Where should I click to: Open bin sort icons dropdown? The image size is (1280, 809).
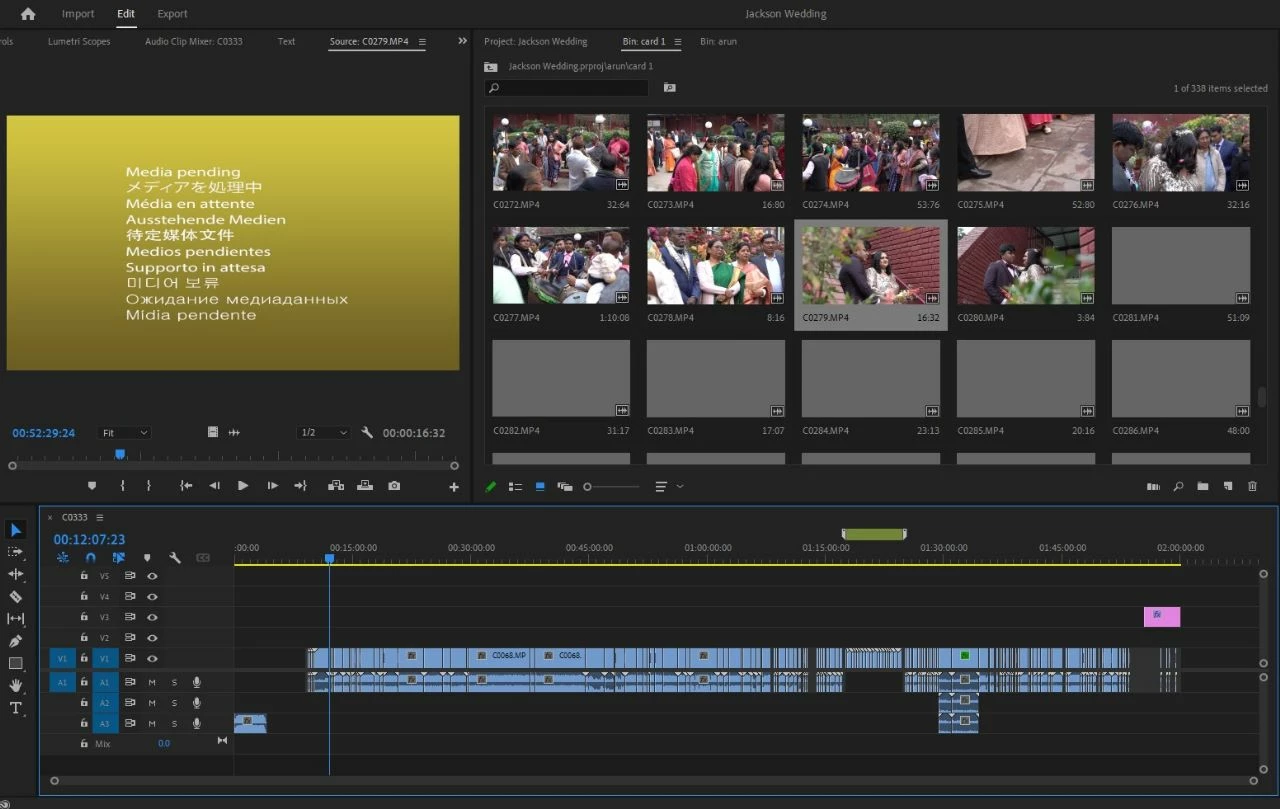click(668, 487)
